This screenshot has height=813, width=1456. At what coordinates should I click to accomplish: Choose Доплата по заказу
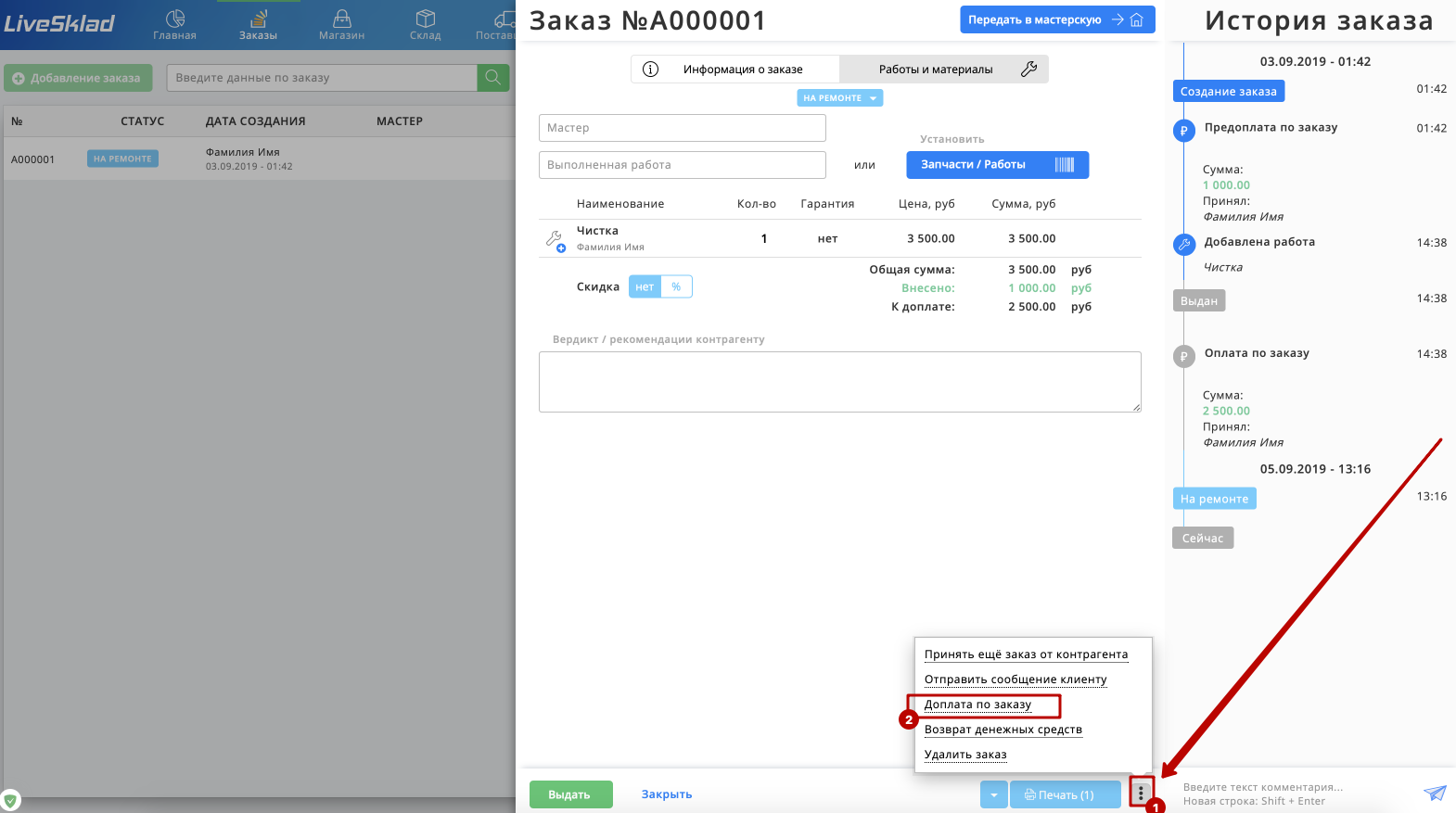click(977, 705)
